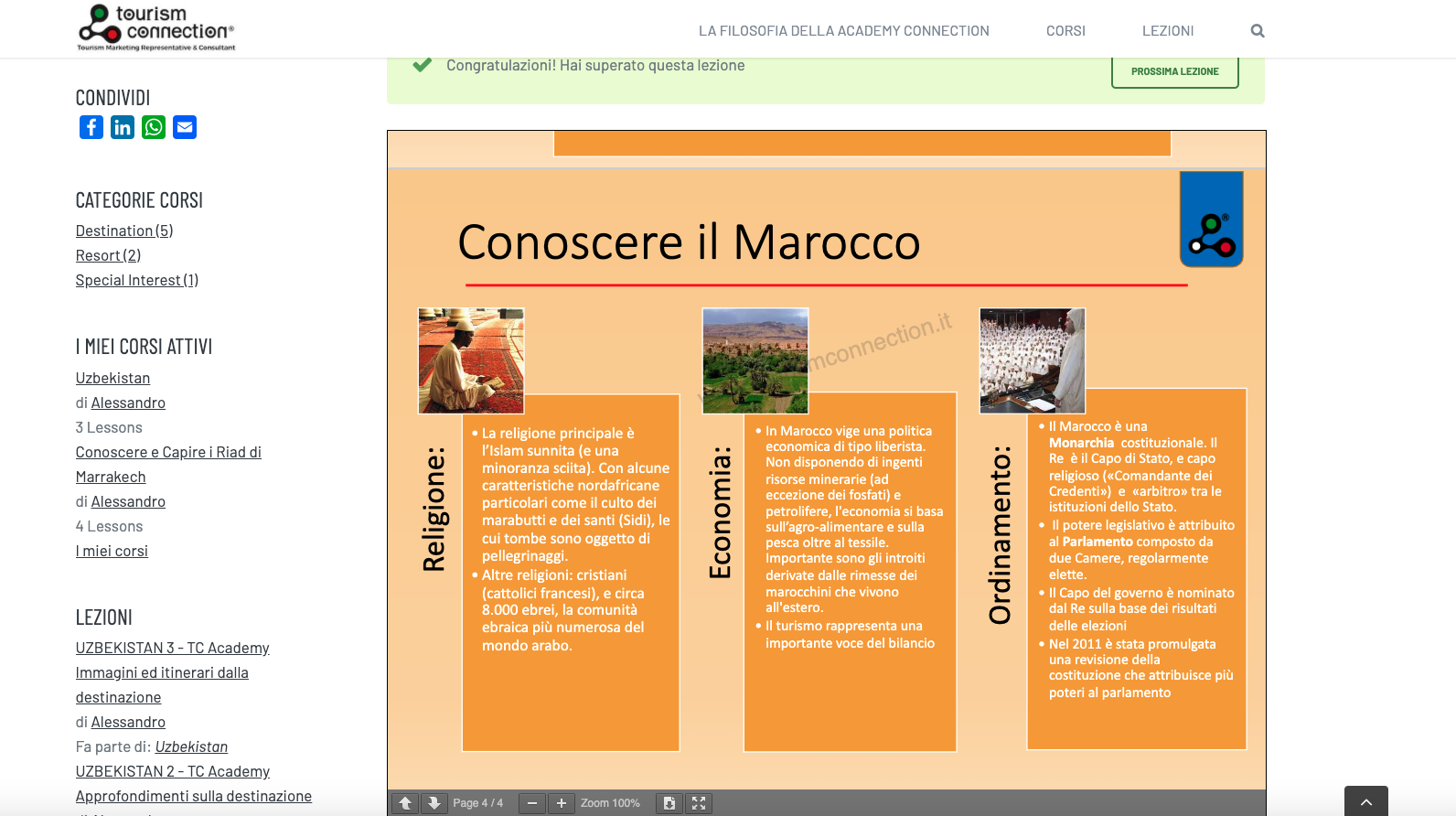
Task: Open the Destination (5) category
Action: coord(123,231)
